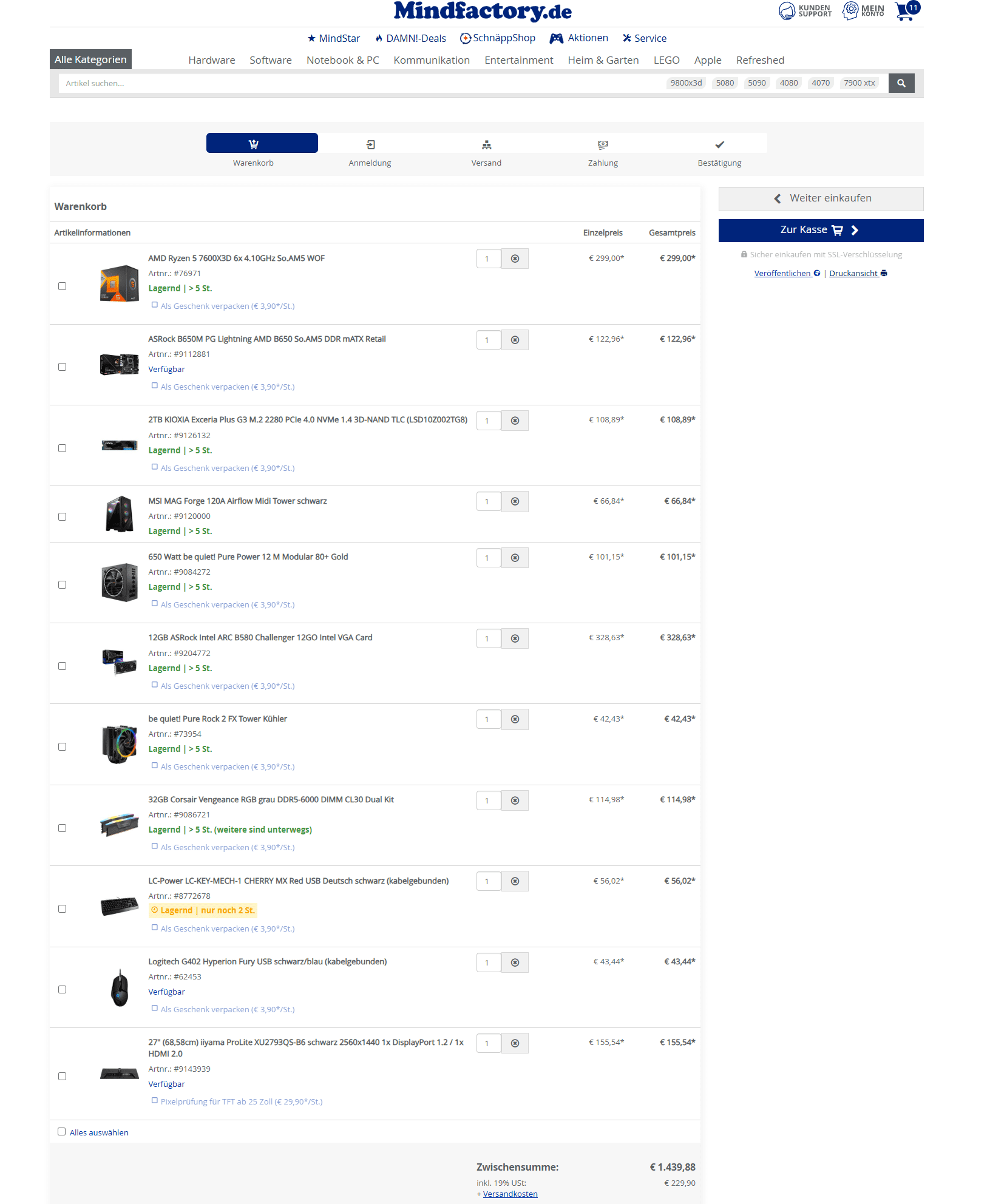Click the Anmeldung step icon
The width and height of the screenshot is (1007, 1204).
point(370,144)
